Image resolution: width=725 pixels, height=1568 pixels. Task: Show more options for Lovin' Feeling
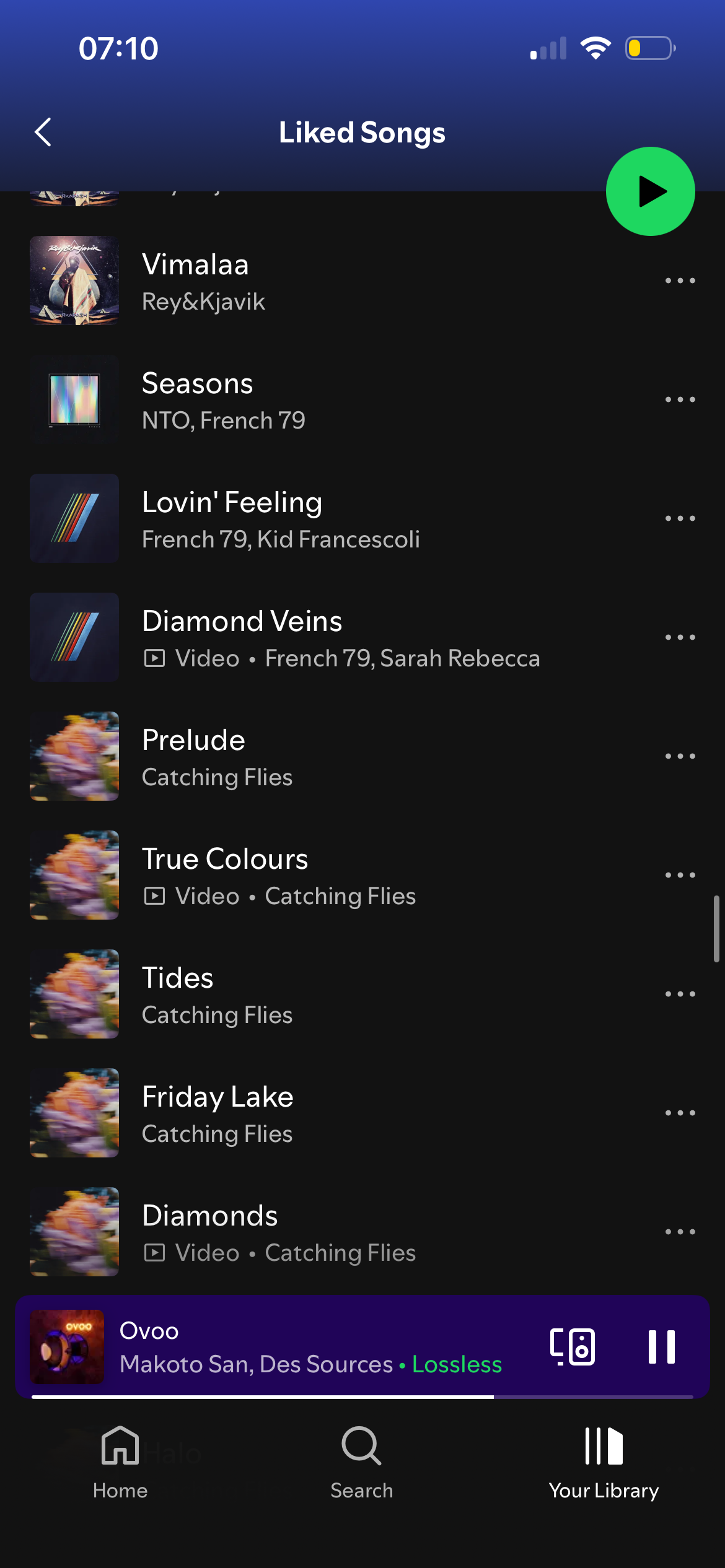pos(680,518)
